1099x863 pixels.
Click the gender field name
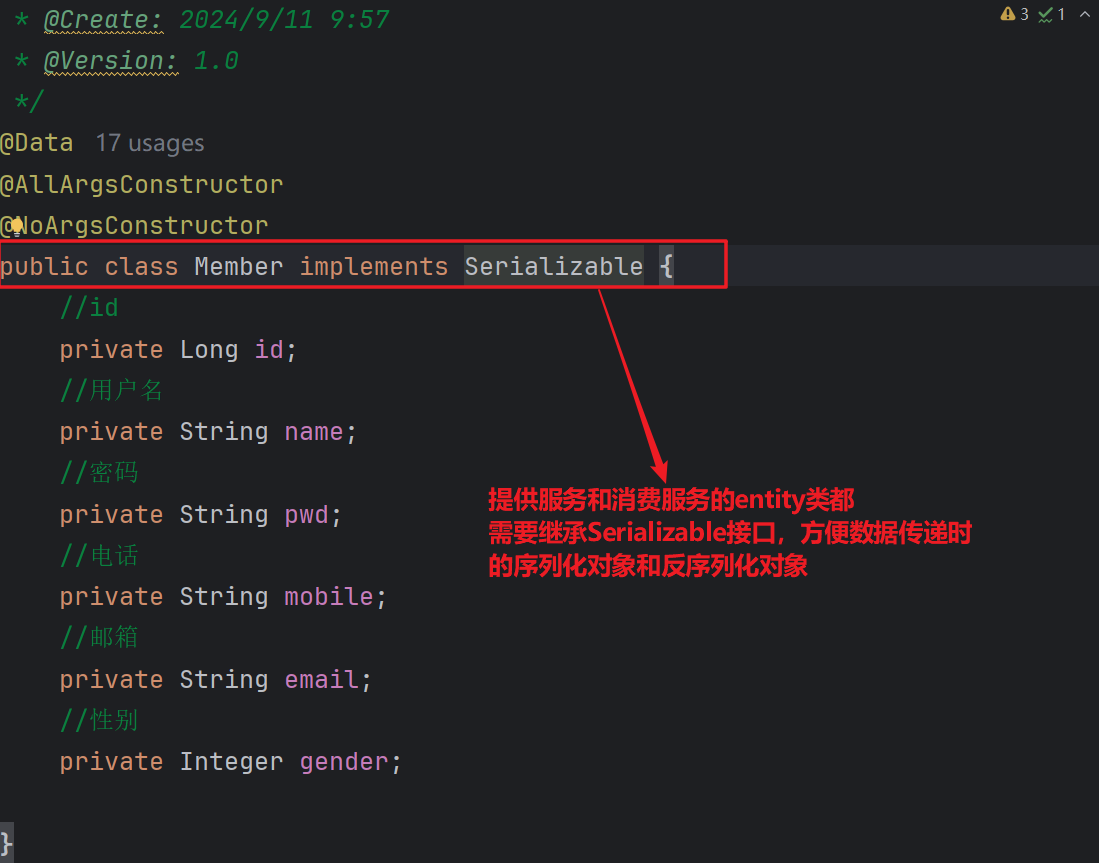pos(344,762)
